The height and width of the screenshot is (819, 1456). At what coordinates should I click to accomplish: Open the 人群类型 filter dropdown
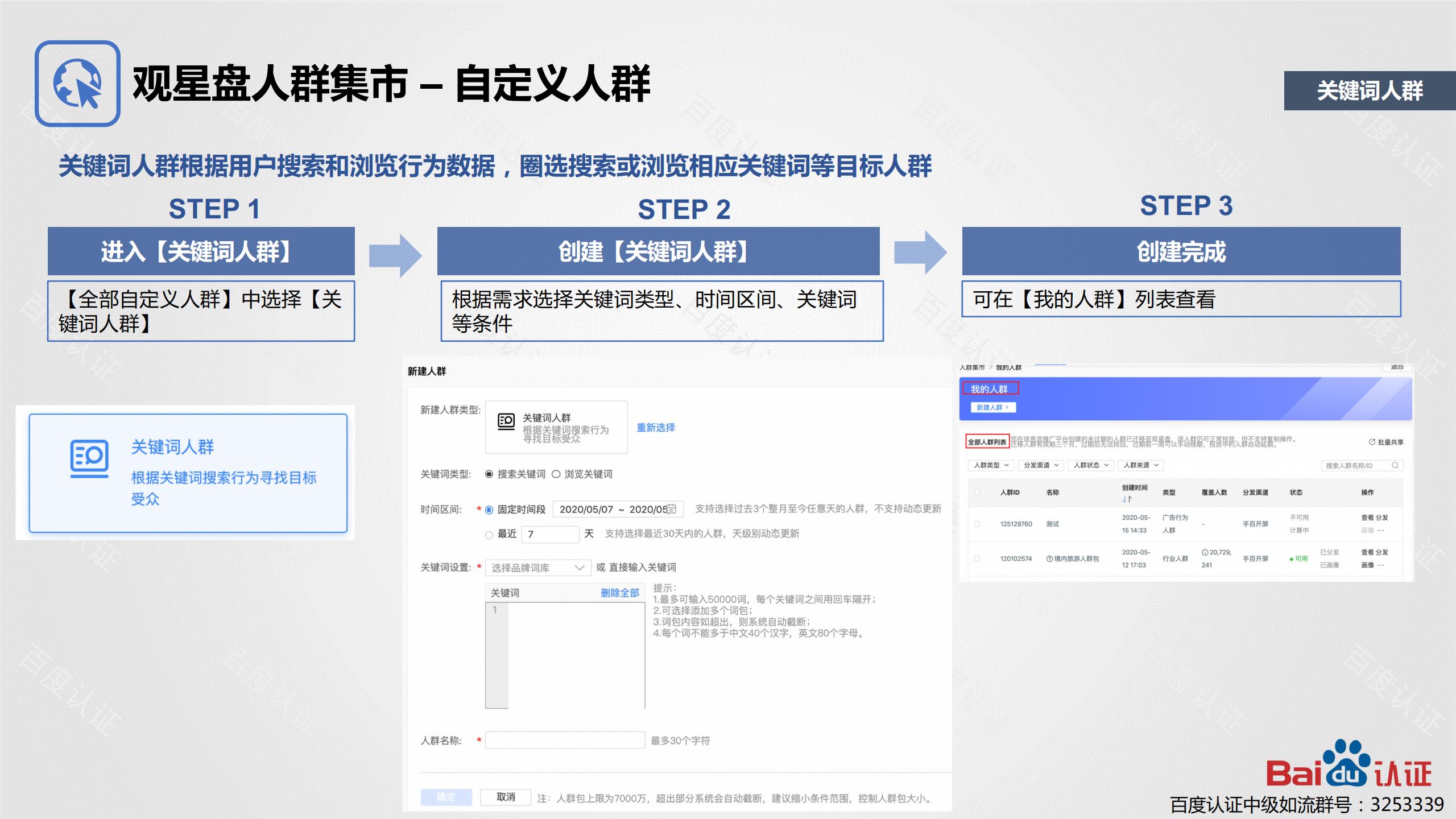pos(991,465)
